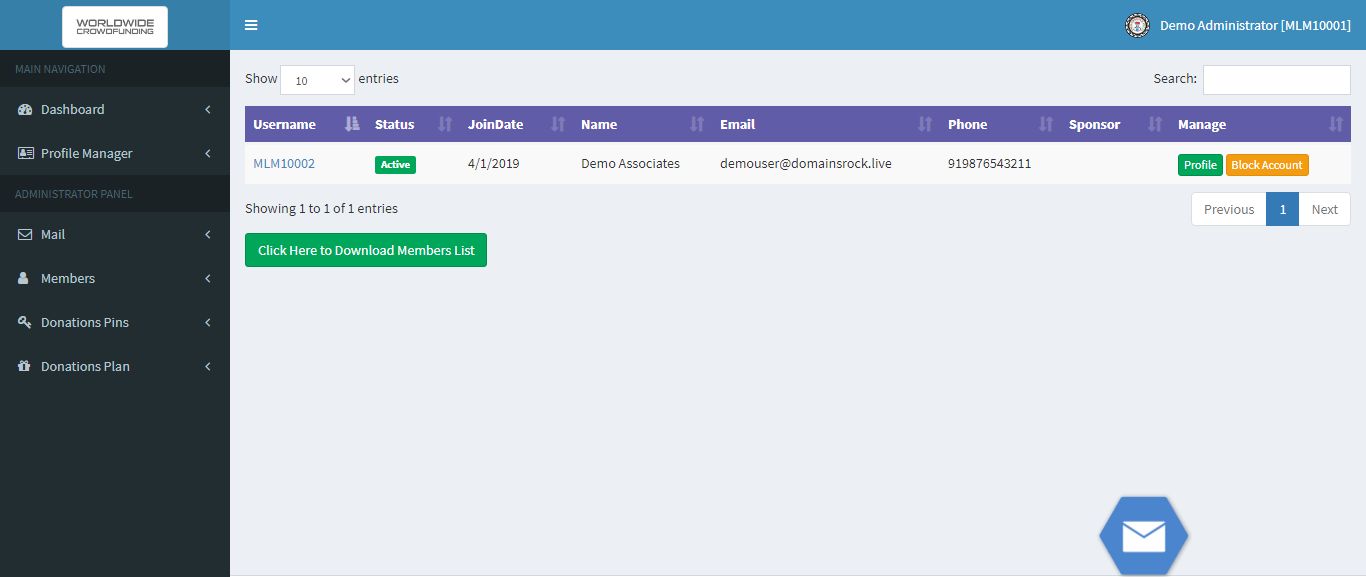Click green Profile button for MLM10002
This screenshot has height=577, width=1366.
point(1200,165)
